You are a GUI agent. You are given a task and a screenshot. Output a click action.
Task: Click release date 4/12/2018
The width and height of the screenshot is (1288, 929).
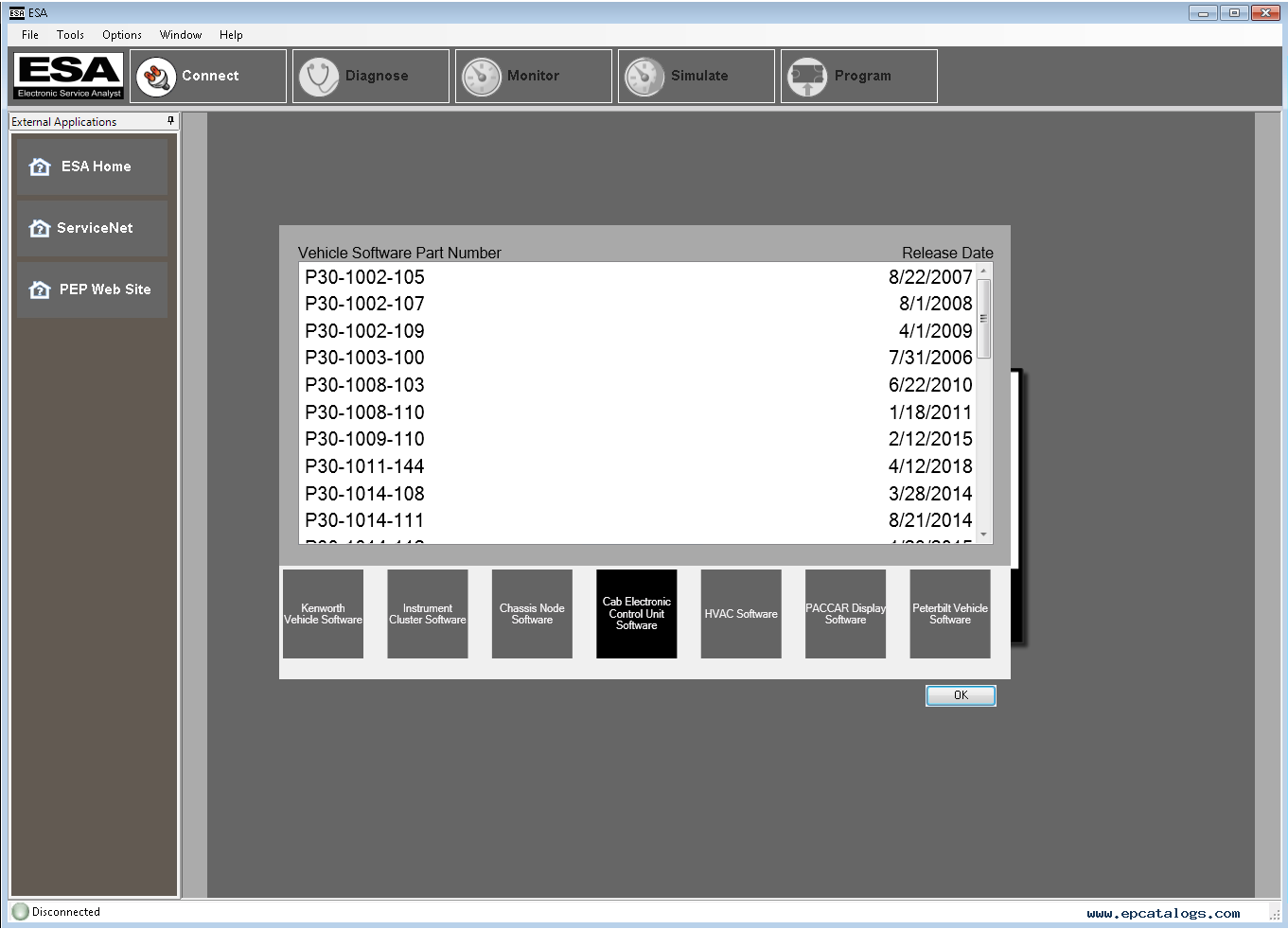[x=930, y=466]
